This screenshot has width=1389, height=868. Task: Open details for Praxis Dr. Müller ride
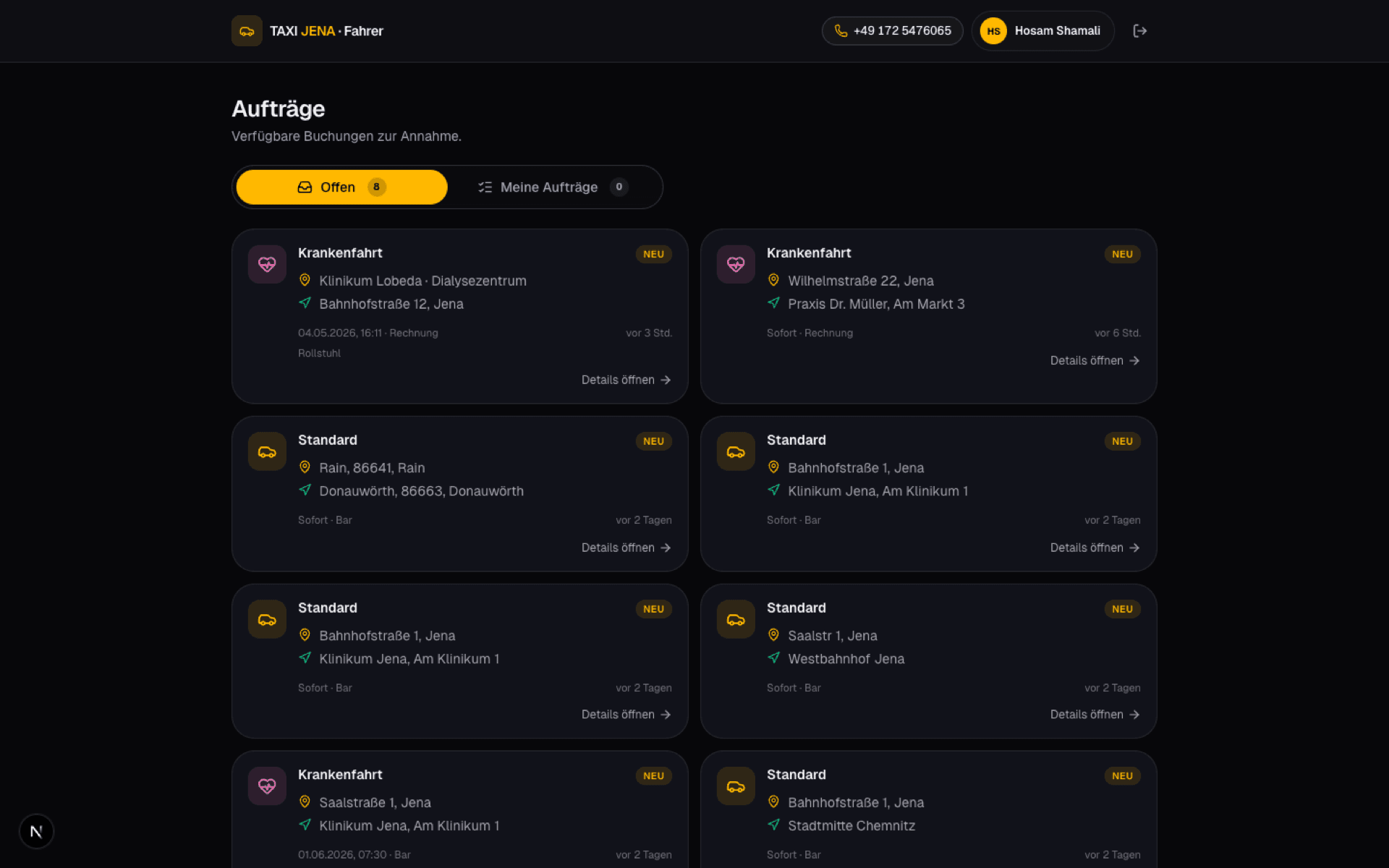tap(1095, 360)
